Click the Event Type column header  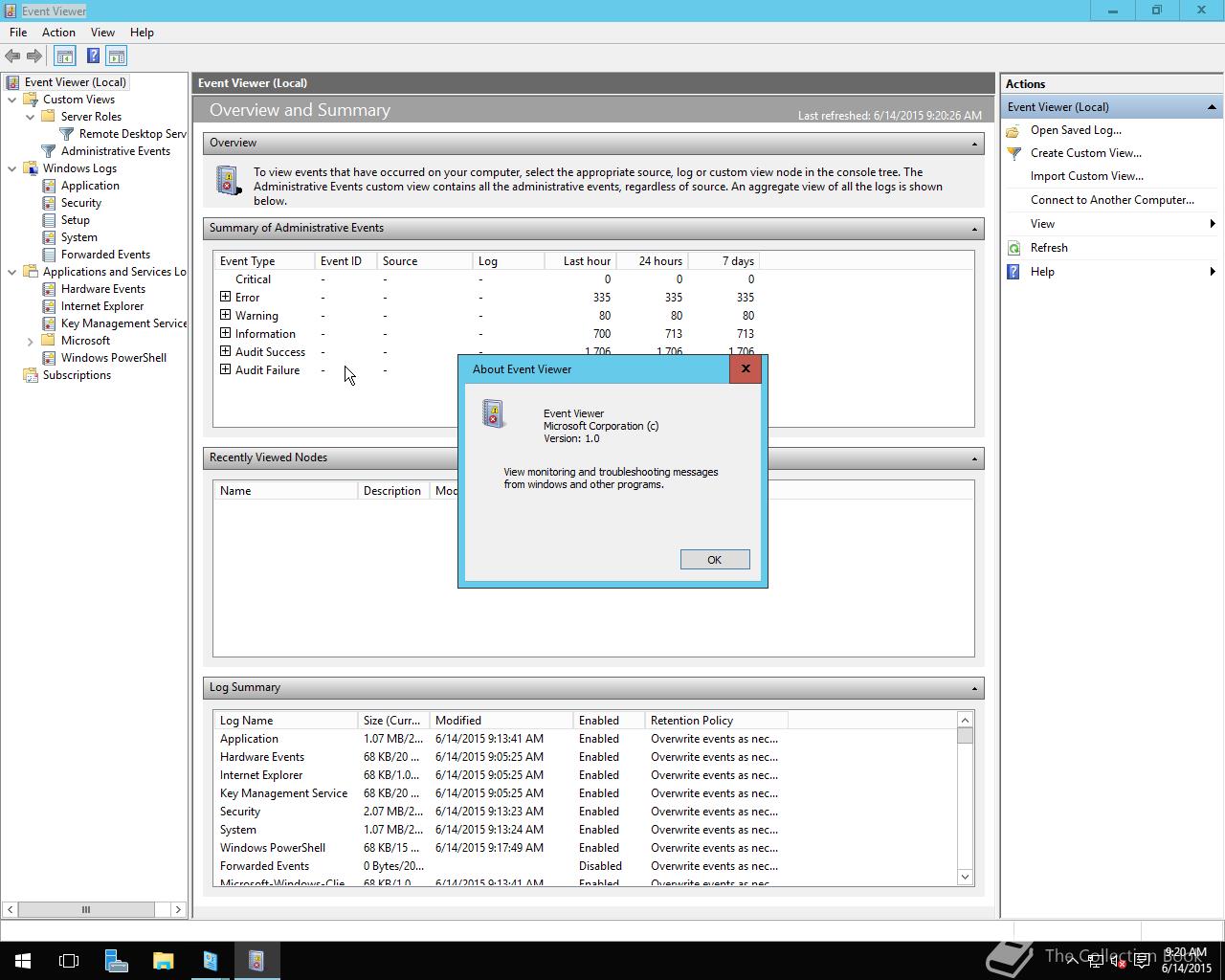(x=264, y=261)
